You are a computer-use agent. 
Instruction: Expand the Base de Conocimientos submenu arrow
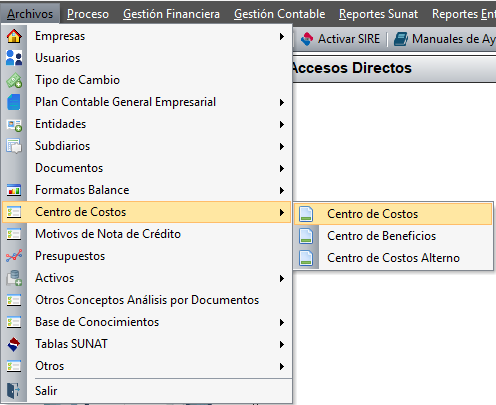(x=282, y=322)
